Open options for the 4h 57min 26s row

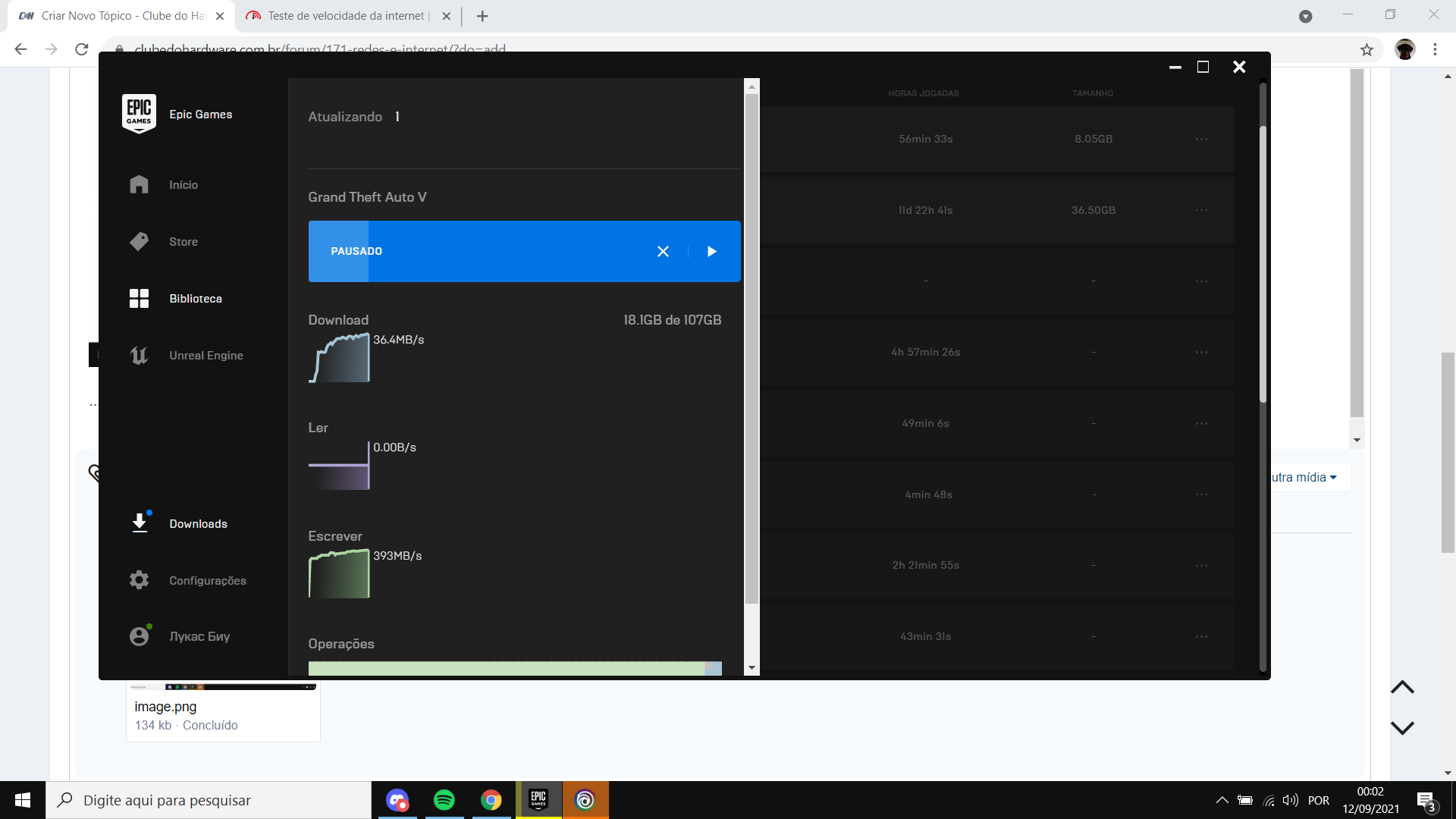(x=1201, y=352)
